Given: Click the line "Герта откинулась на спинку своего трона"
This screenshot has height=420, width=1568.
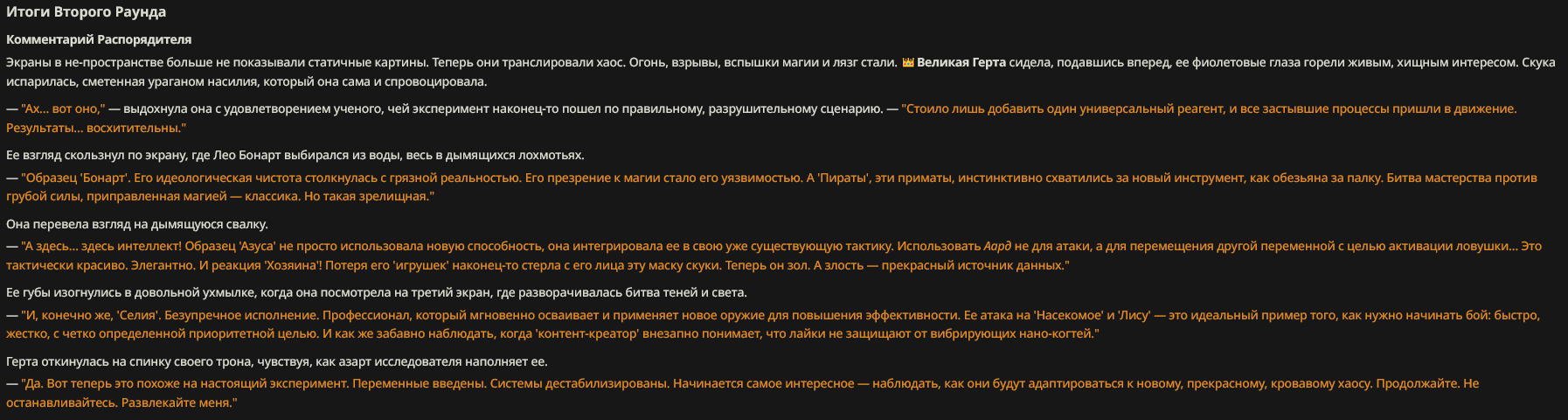Looking at the screenshot, I should click(276, 361).
